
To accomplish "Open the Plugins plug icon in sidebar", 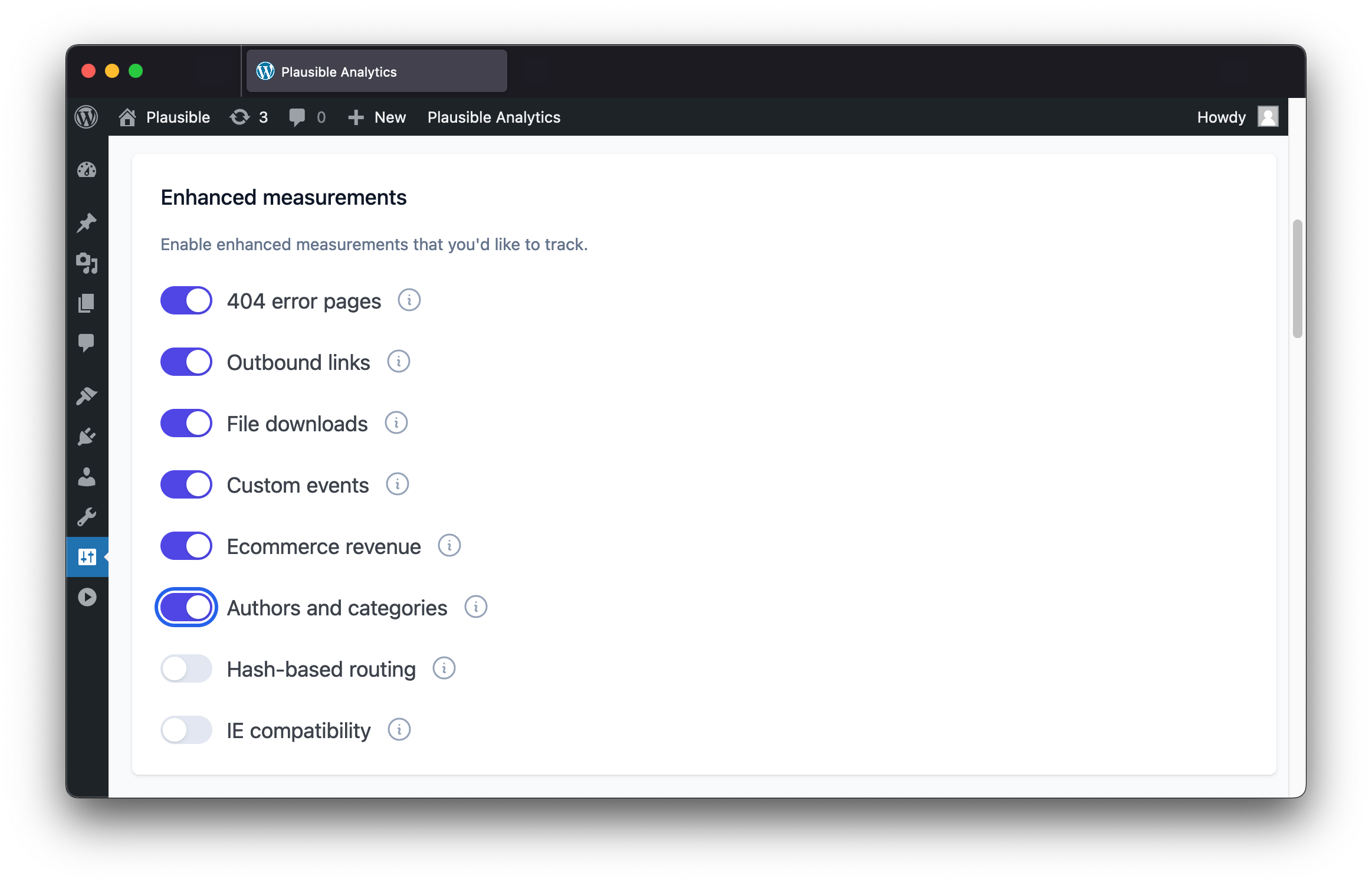I will tap(87, 437).
